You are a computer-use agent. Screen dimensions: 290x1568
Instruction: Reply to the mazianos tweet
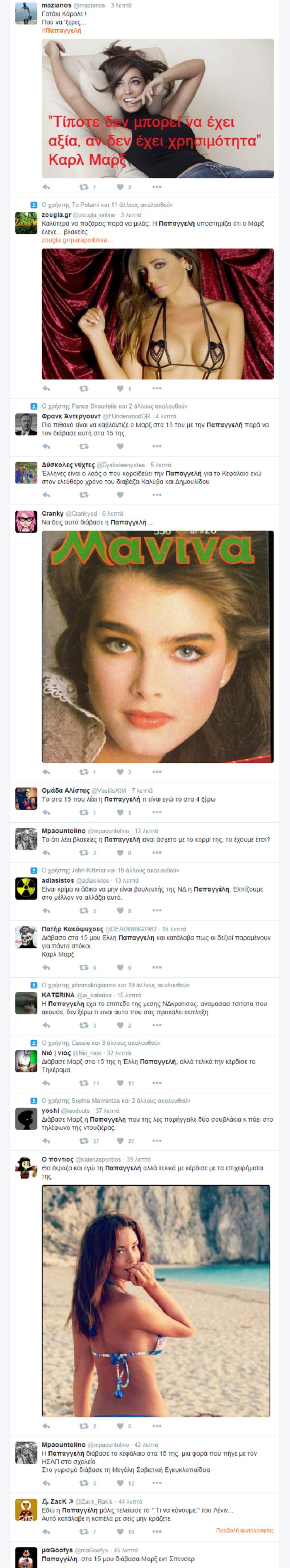46,187
